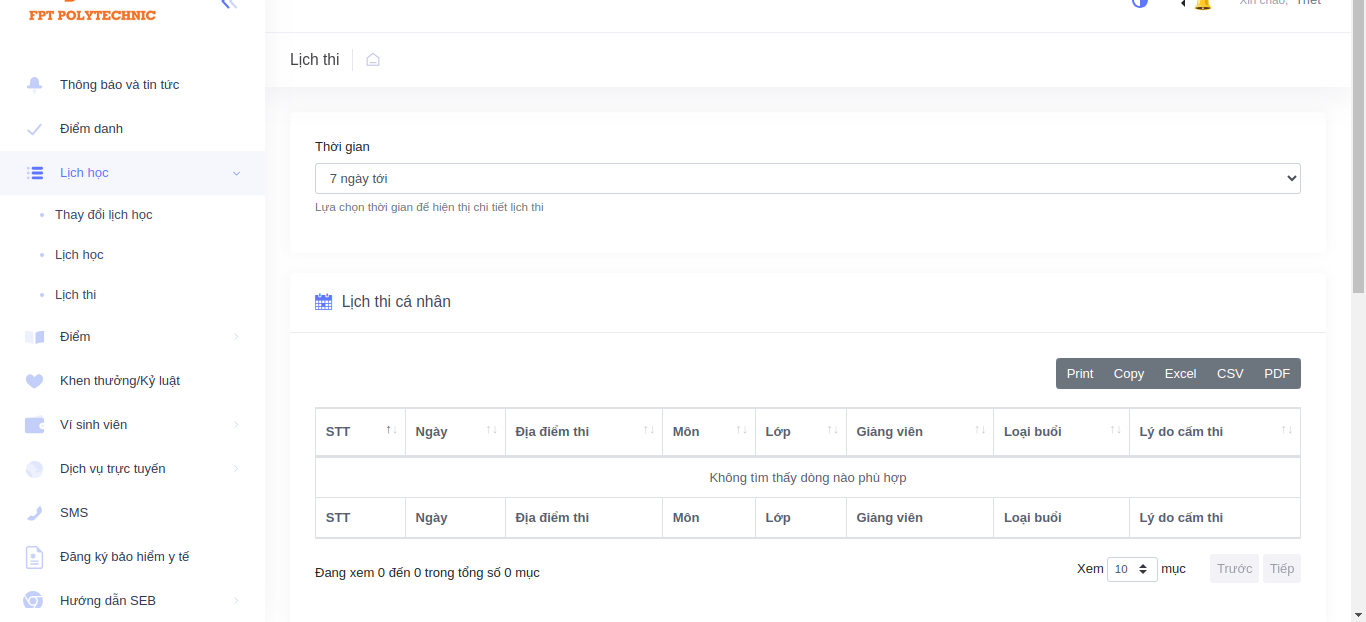Click the FPT Polytechnic logo

pos(92,11)
